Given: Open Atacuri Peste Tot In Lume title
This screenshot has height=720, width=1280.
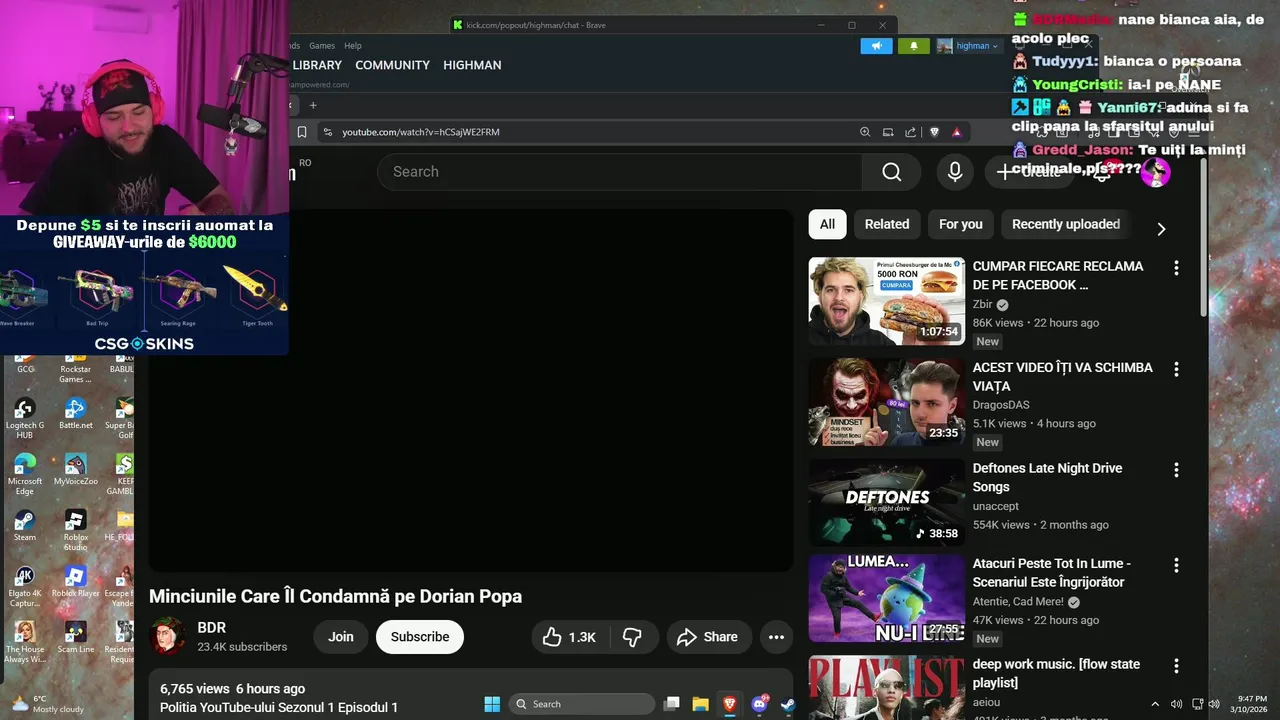Looking at the screenshot, I should tap(1052, 573).
